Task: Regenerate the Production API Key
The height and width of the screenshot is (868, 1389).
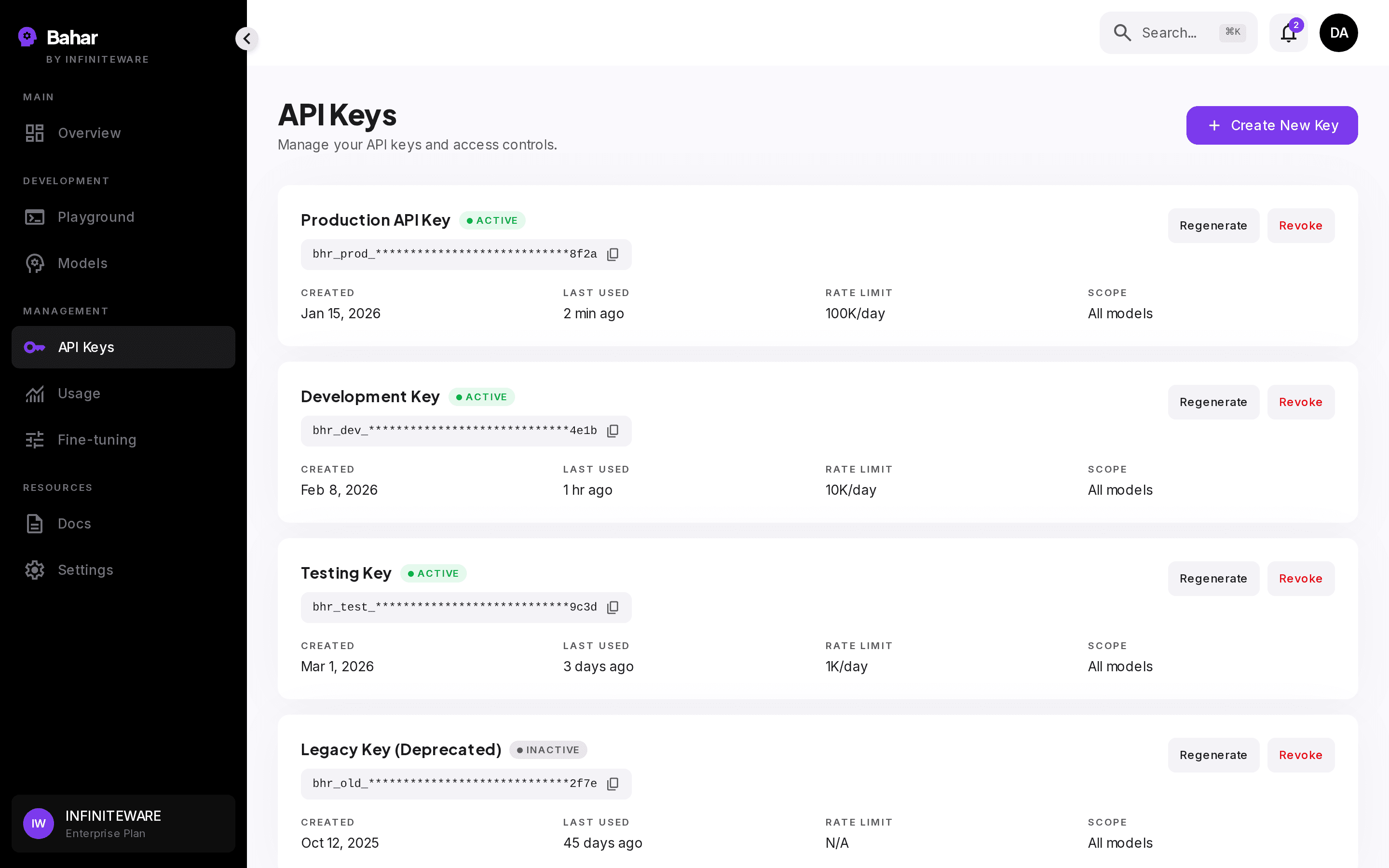Action: tap(1213, 226)
